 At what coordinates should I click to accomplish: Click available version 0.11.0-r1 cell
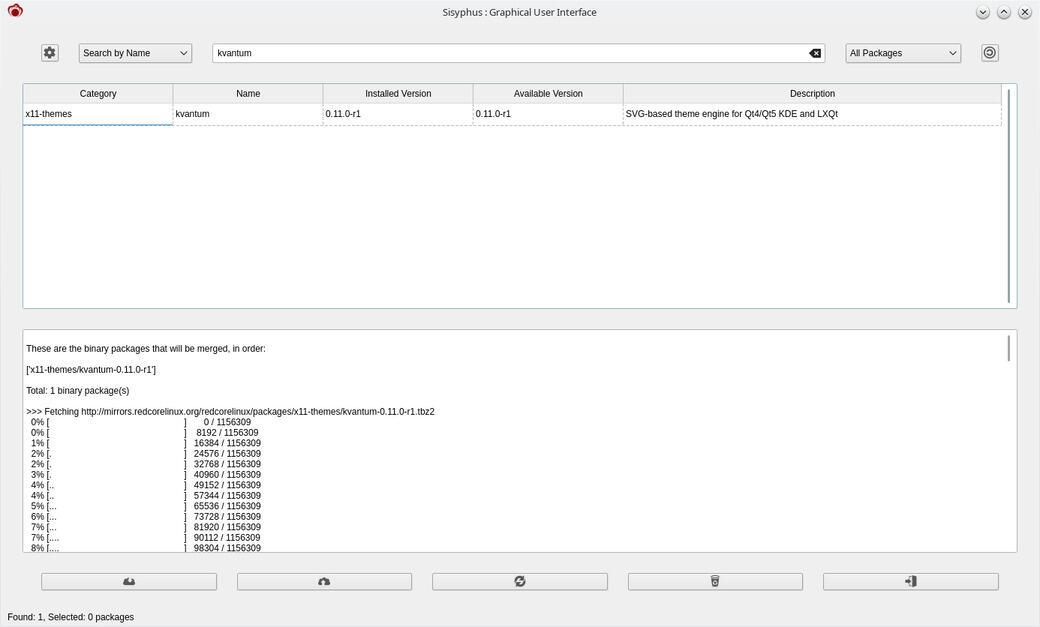pos(548,114)
